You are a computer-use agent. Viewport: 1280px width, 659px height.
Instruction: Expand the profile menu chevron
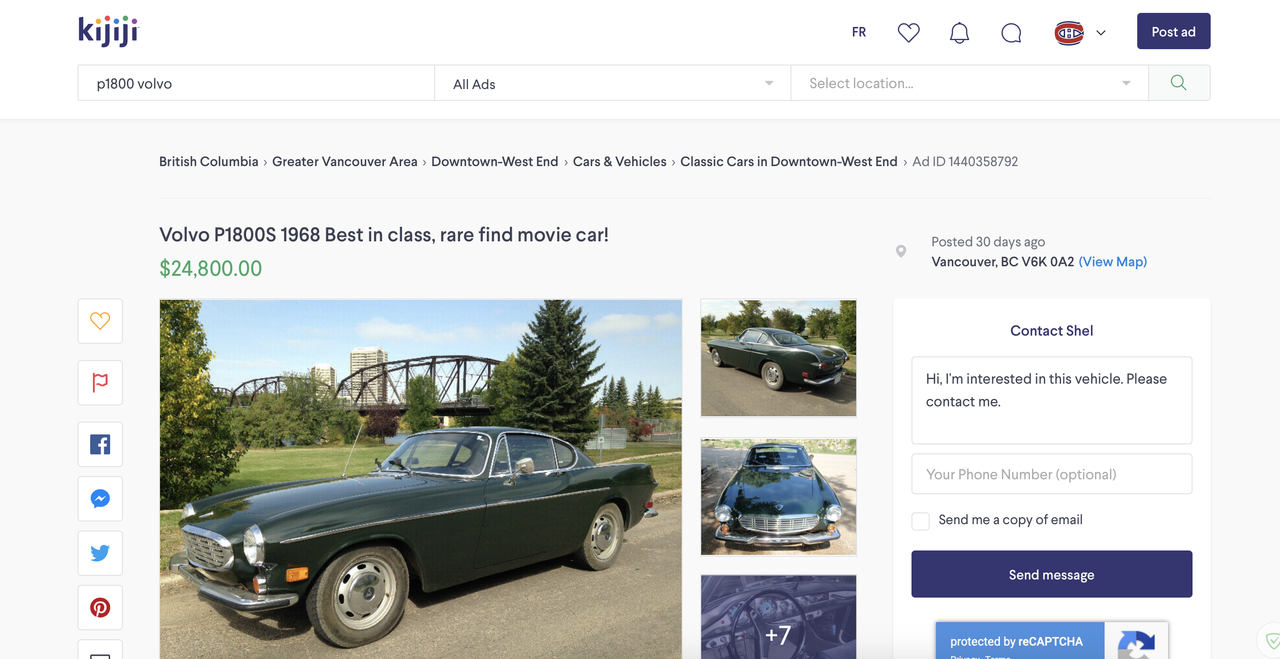click(1101, 33)
